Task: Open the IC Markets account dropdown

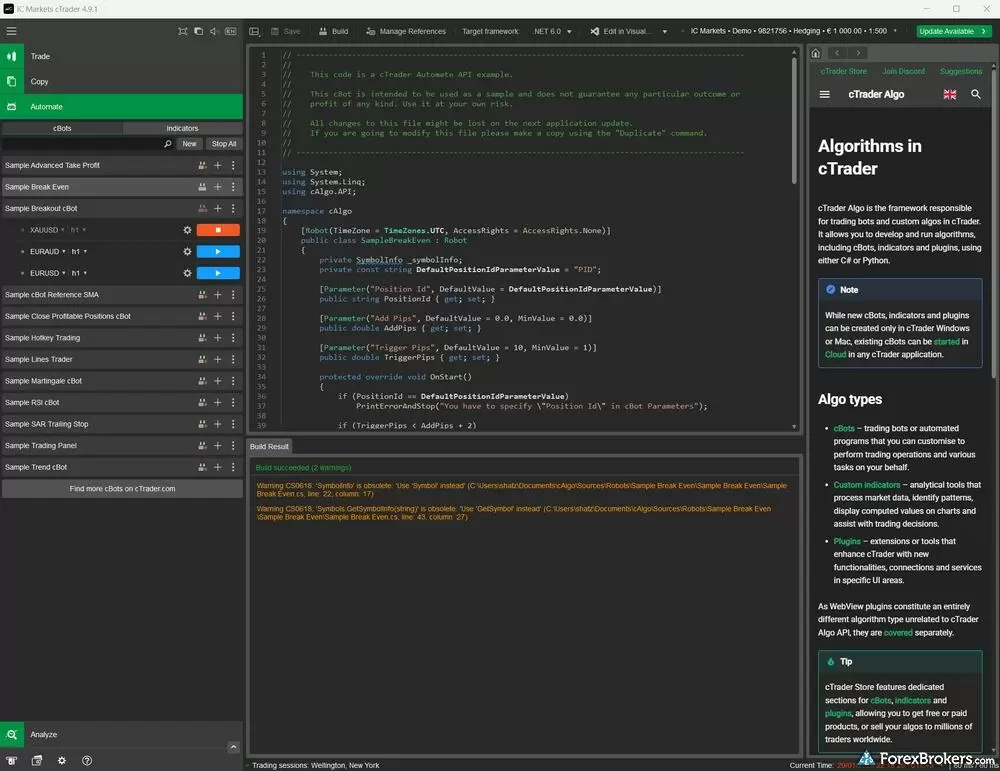Action: tap(794, 31)
